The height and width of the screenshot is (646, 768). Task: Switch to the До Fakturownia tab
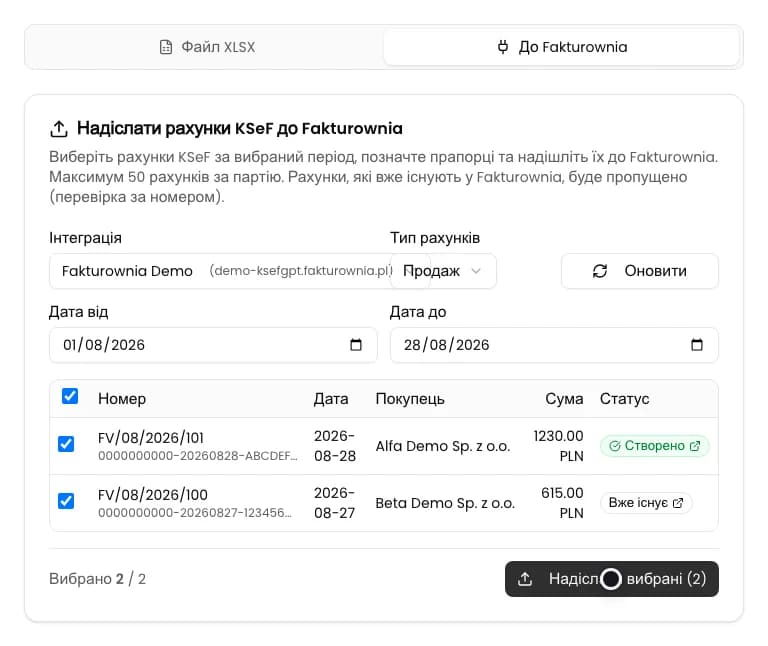(561, 47)
